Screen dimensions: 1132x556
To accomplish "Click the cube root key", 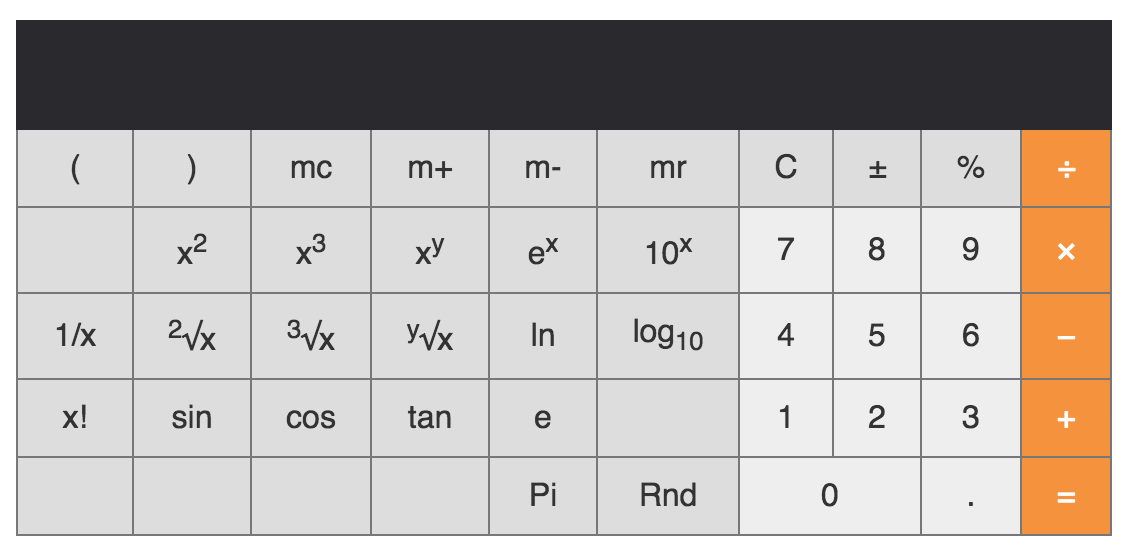I will [x=310, y=337].
